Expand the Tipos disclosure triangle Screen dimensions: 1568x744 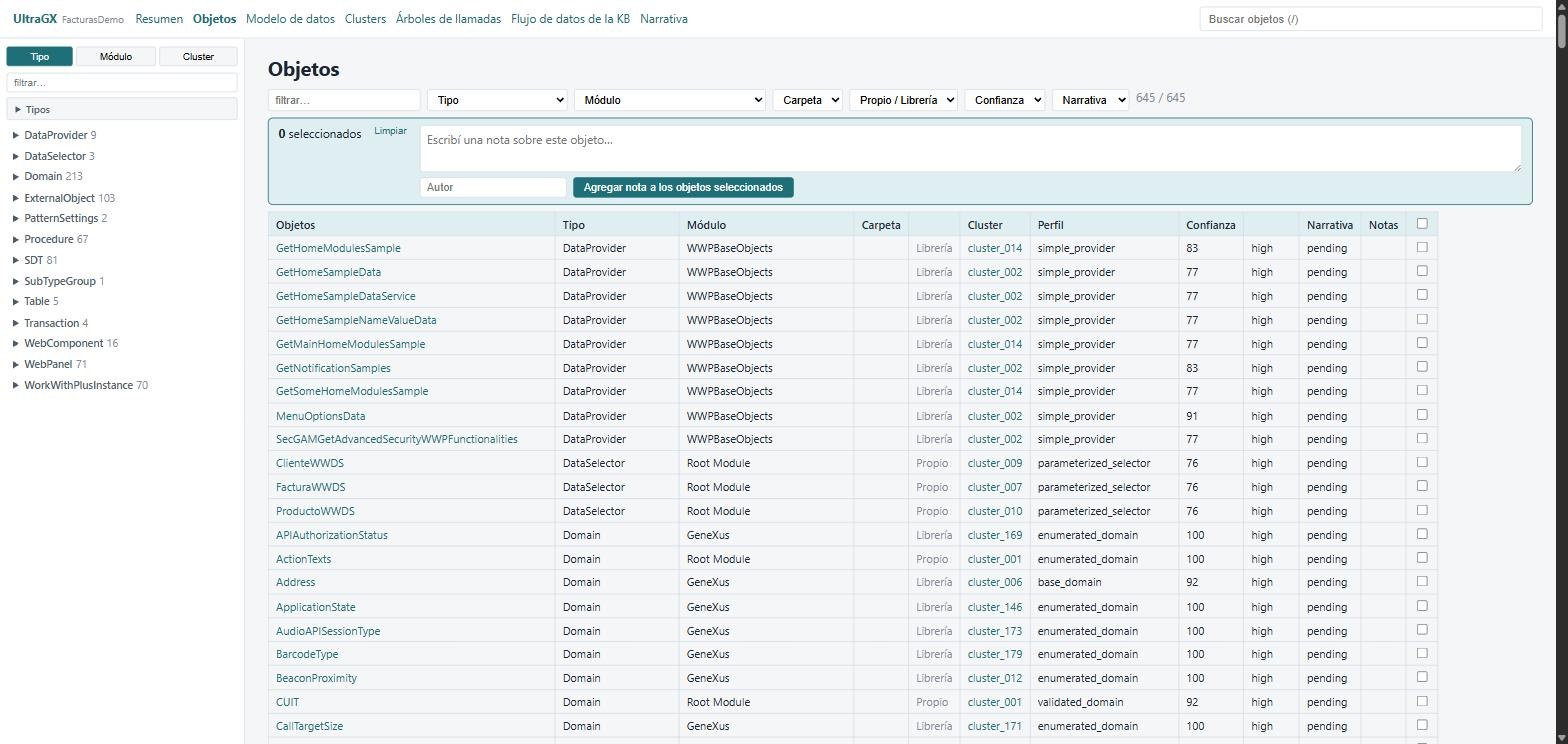18,110
